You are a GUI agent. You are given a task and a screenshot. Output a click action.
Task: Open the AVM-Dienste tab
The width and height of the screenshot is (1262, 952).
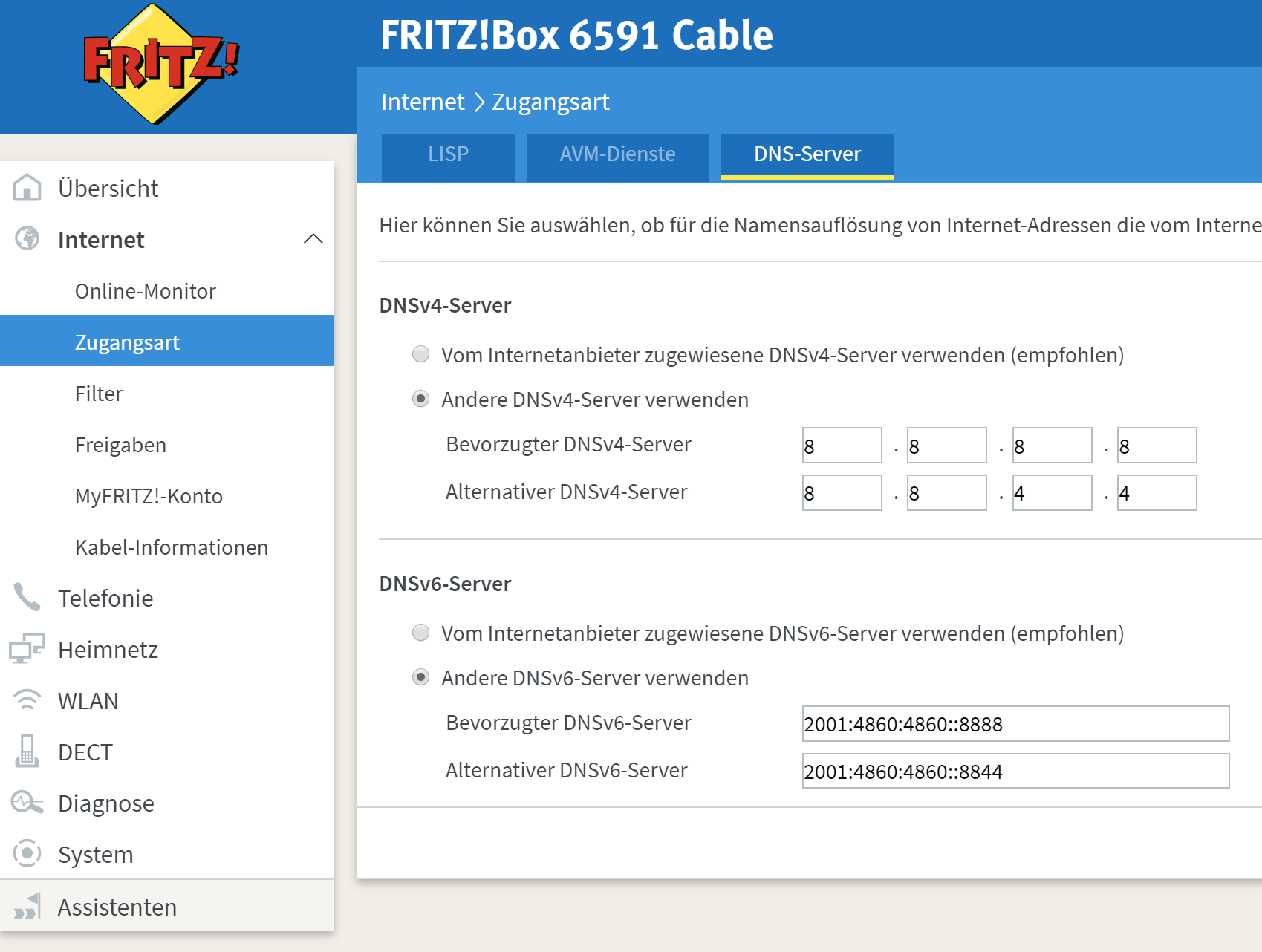[618, 157]
